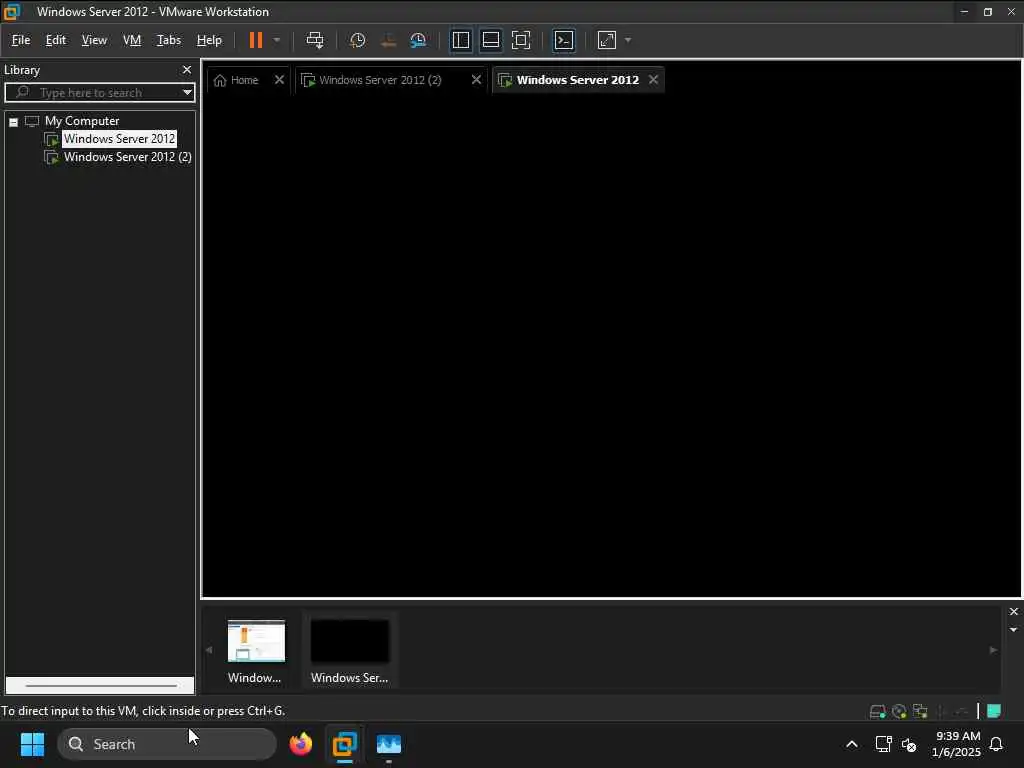This screenshot has width=1024, height=768.
Task: Move thumbnail bar left with arrow
Action: (209, 650)
